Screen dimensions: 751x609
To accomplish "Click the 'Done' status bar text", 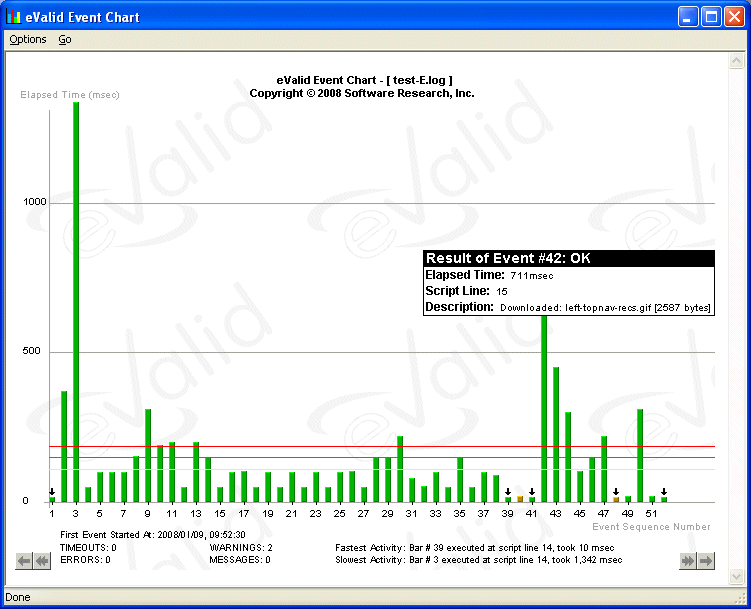I will (x=18, y=597).
